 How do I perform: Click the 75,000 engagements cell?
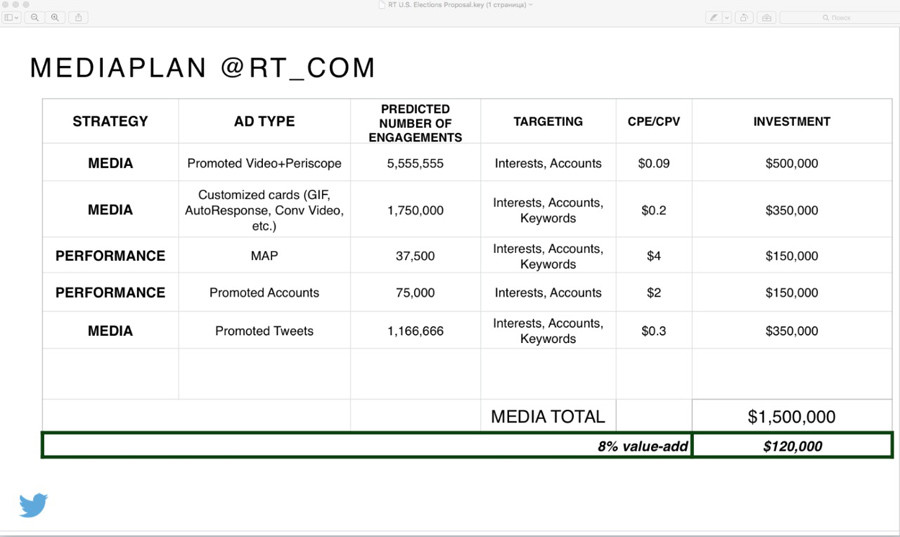click(x=415, y=293)
